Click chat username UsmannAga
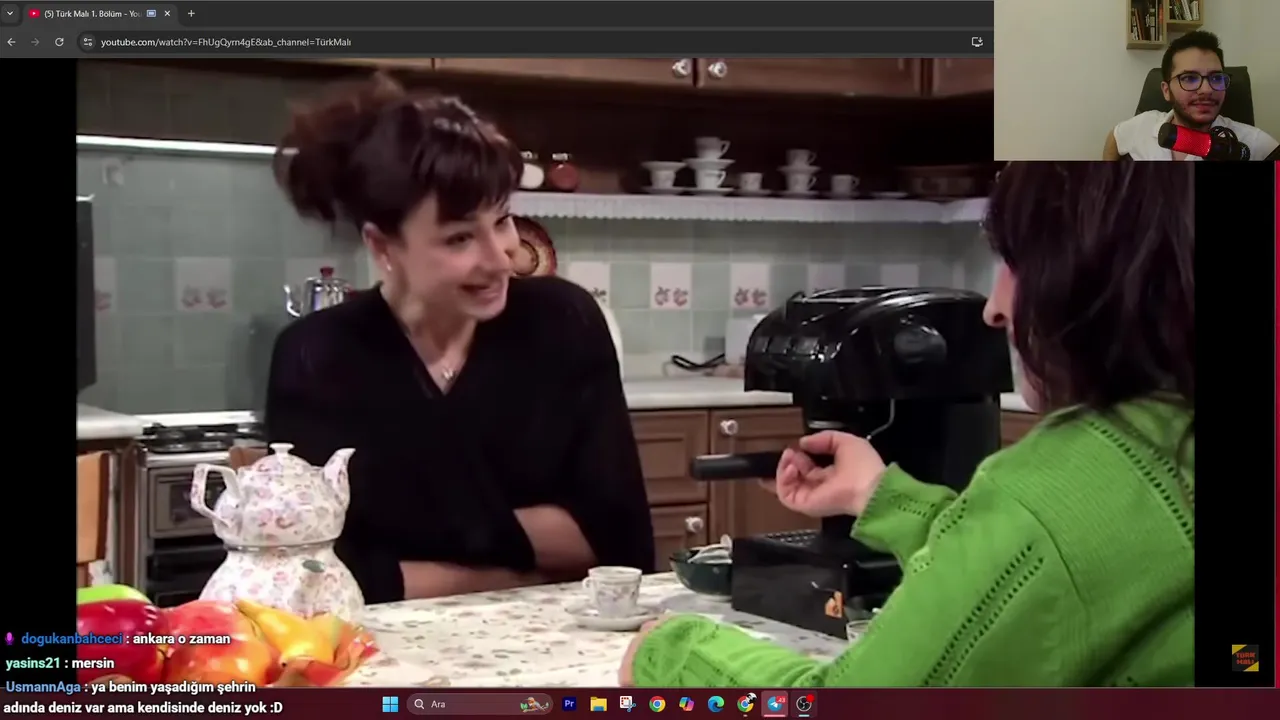Screen dimensions: 1280x720 [43, 687]
